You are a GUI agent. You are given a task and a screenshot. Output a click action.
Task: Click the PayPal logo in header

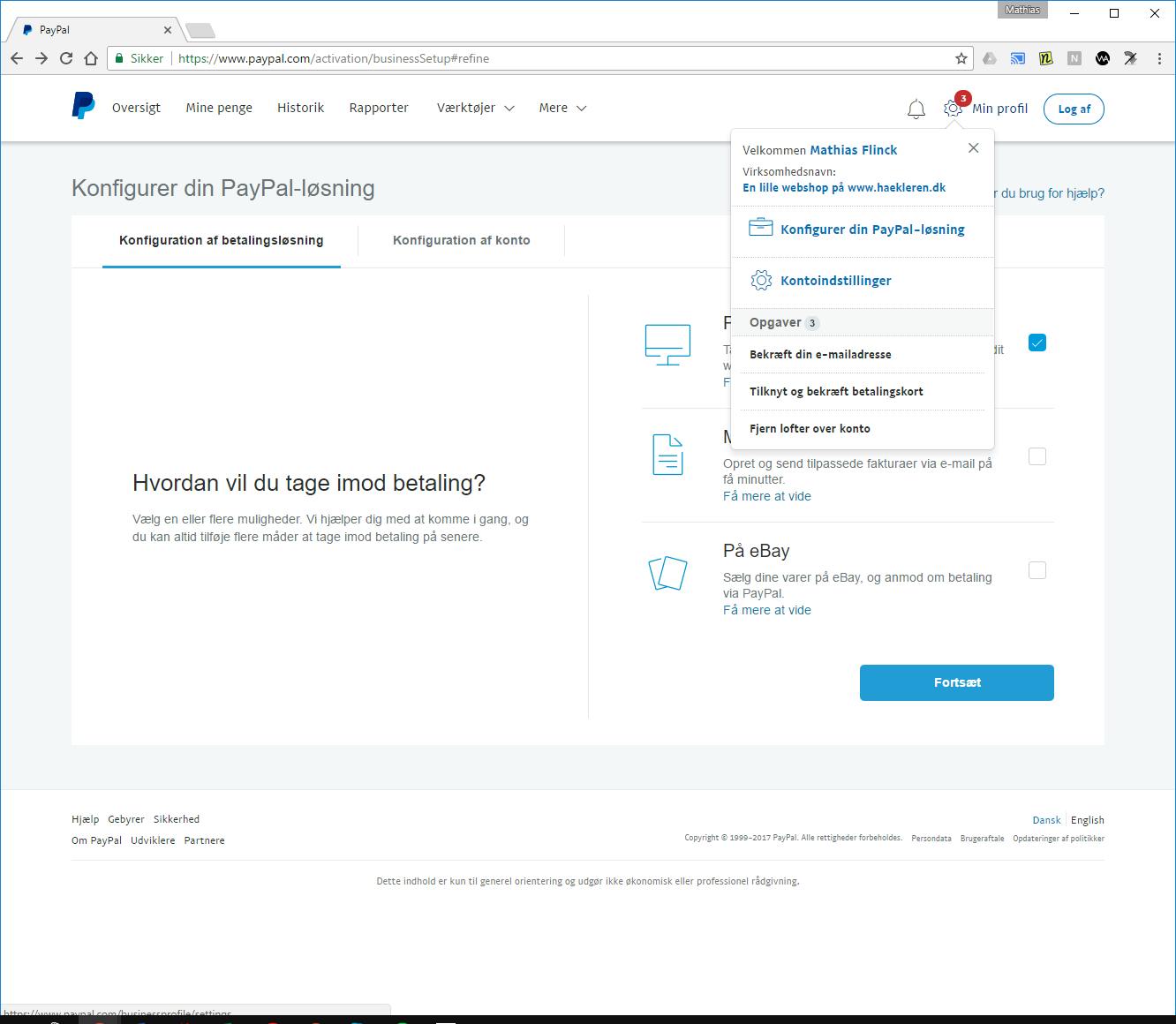(x=83, y=106)
